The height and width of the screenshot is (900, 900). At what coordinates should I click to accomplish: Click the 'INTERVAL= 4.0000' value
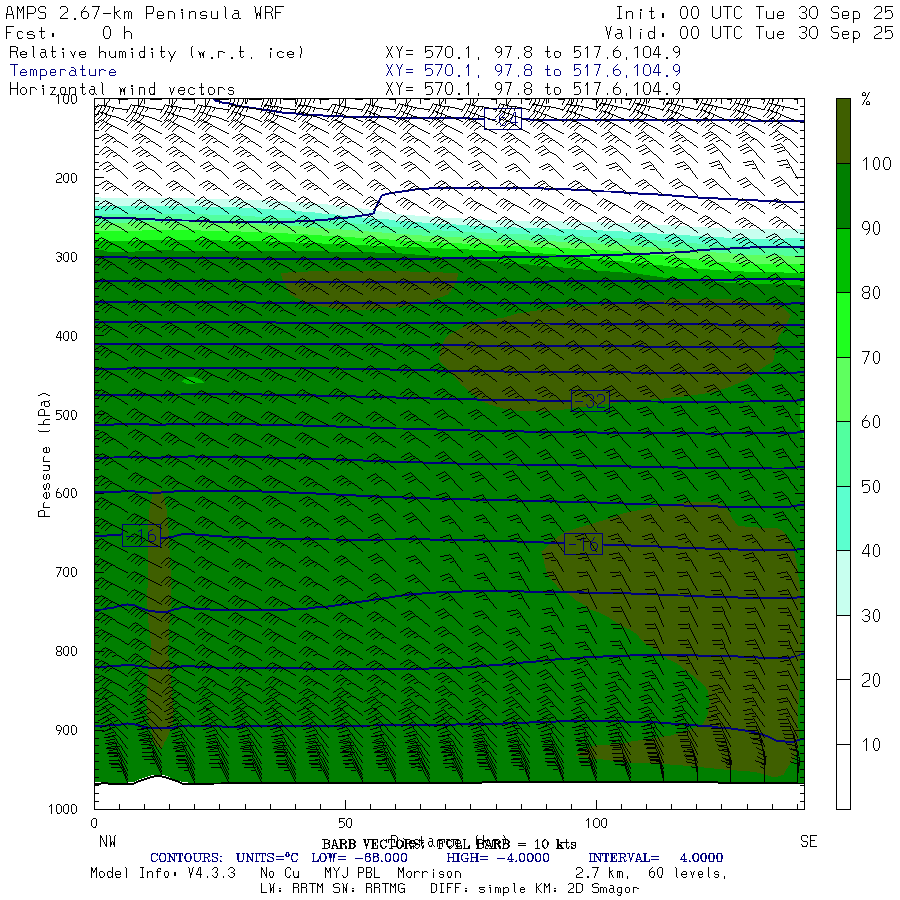[655, 858]
